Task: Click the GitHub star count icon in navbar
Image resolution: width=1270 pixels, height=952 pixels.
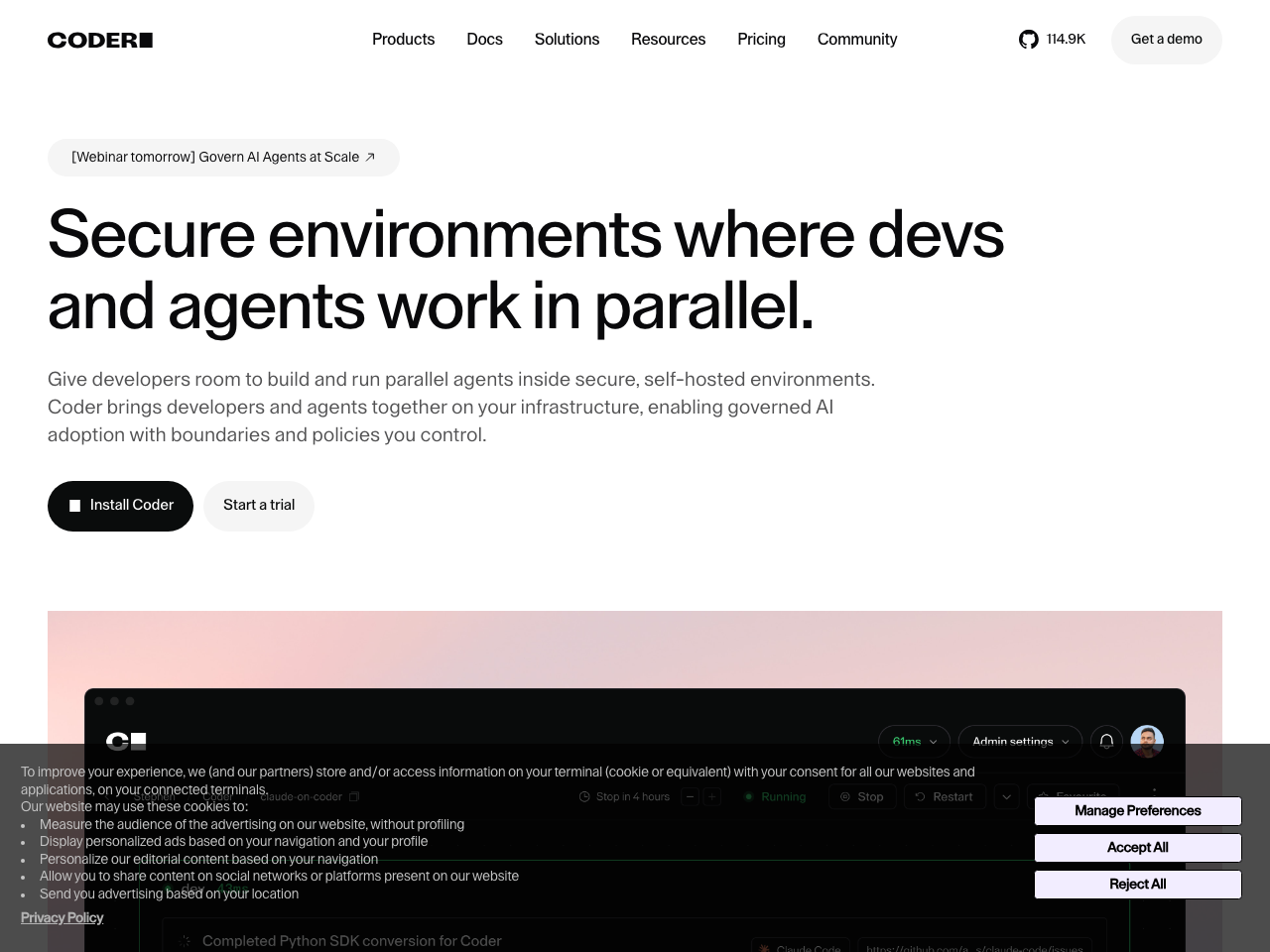Action: [x=1028, y=40]
